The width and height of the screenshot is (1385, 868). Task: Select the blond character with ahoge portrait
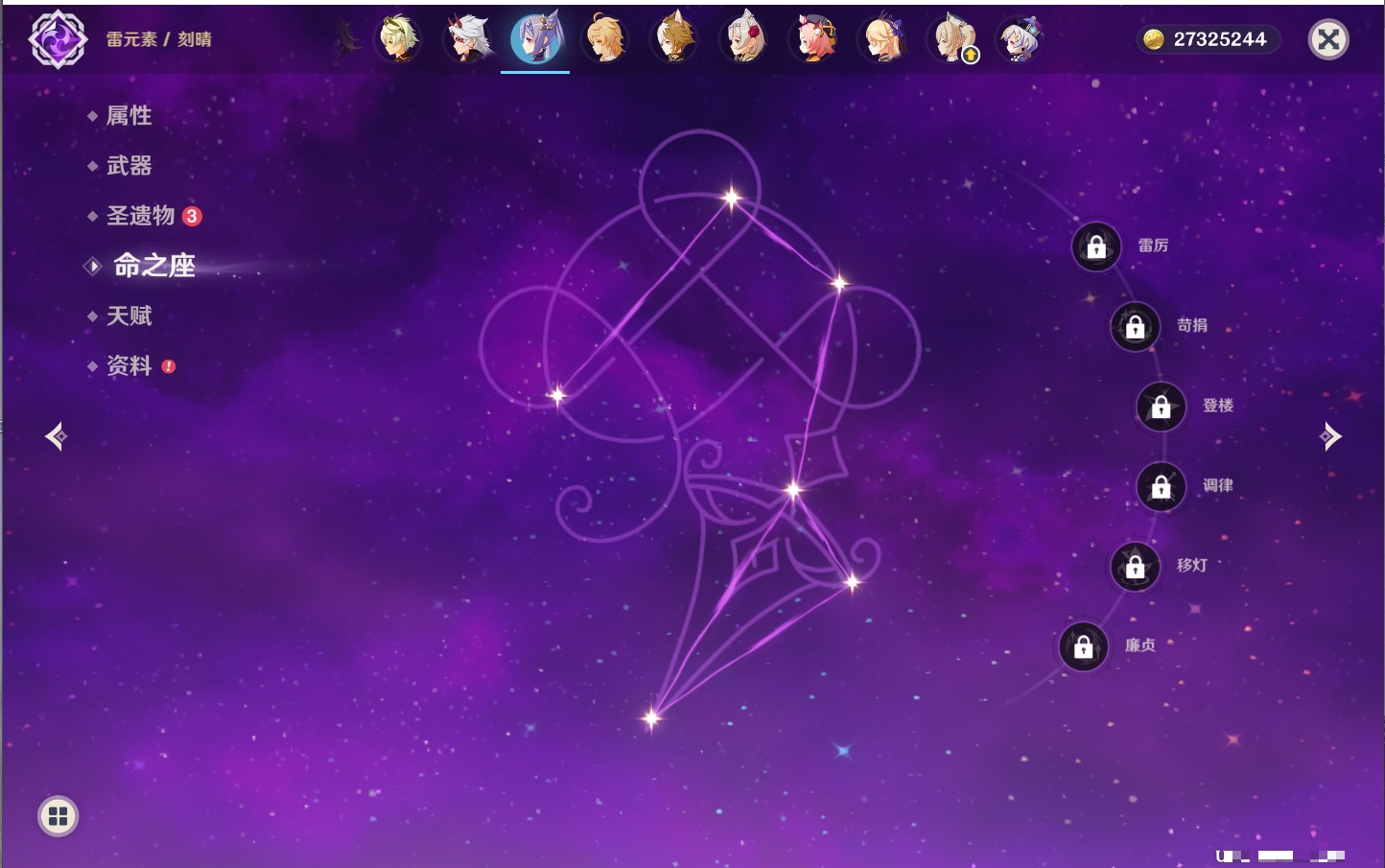(x=606, y=39)
